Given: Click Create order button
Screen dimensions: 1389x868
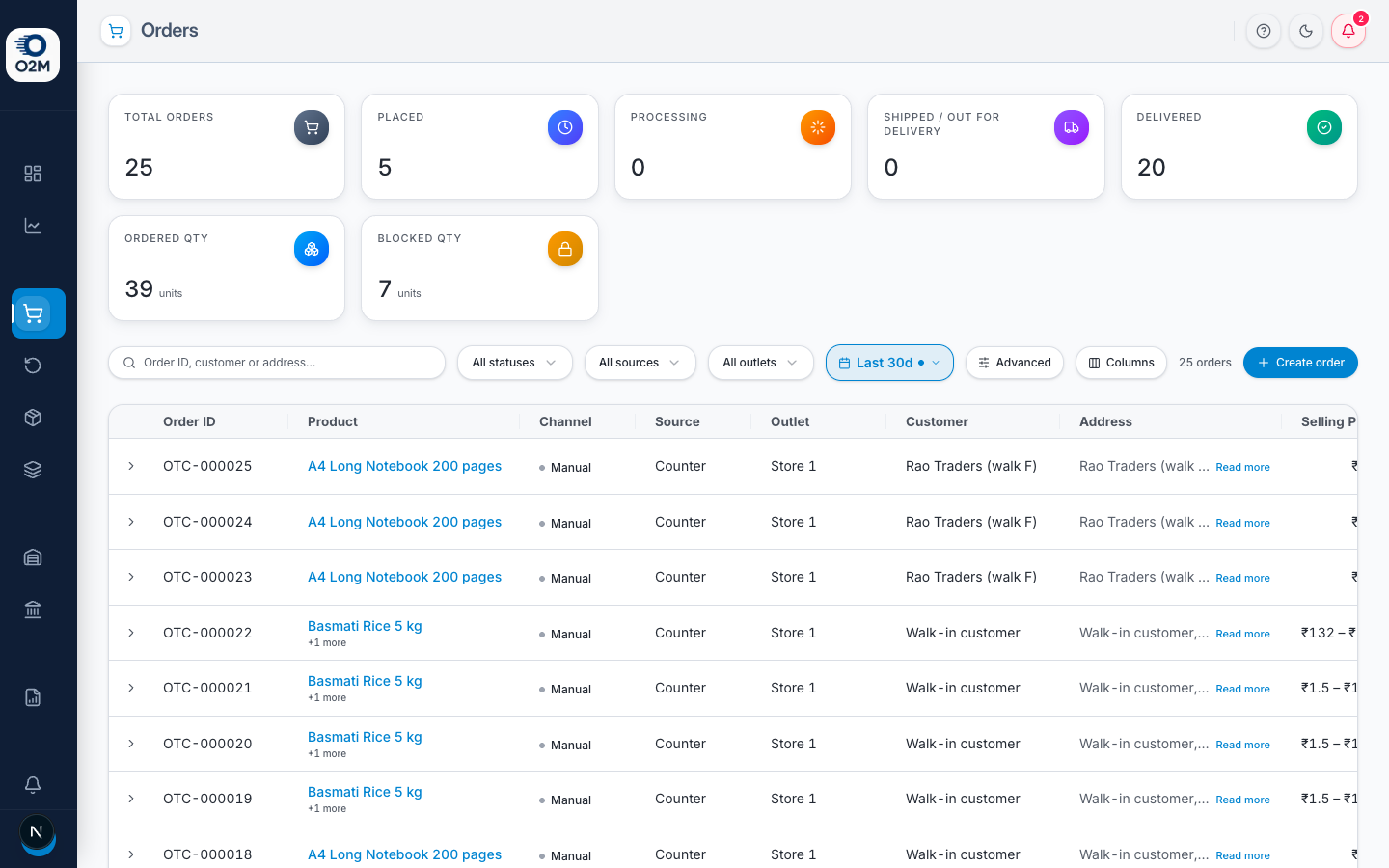Looking at the screenshot, I should pyautogui.click(x=1300, y=363).
